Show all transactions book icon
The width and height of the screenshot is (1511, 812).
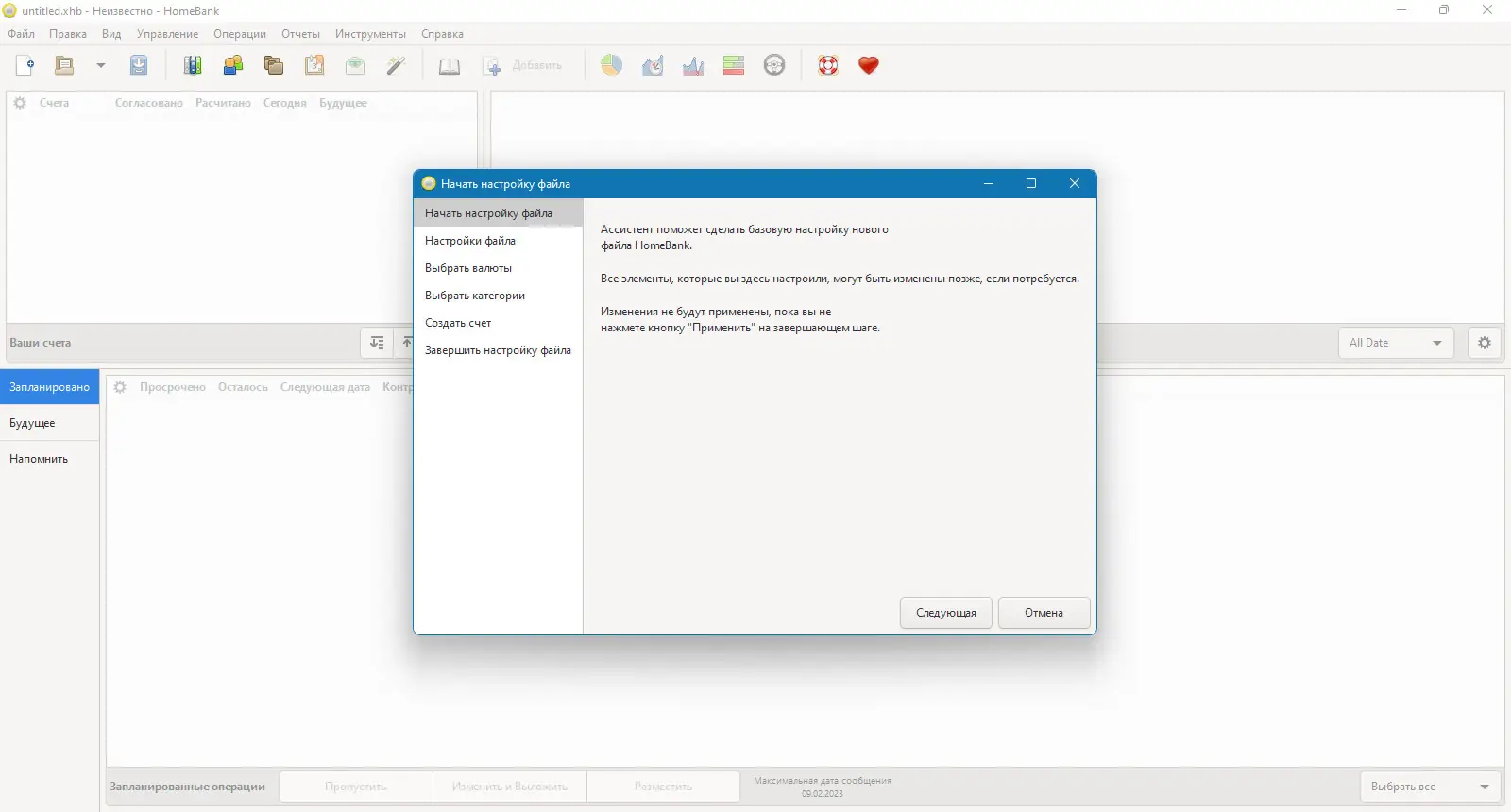450,65
